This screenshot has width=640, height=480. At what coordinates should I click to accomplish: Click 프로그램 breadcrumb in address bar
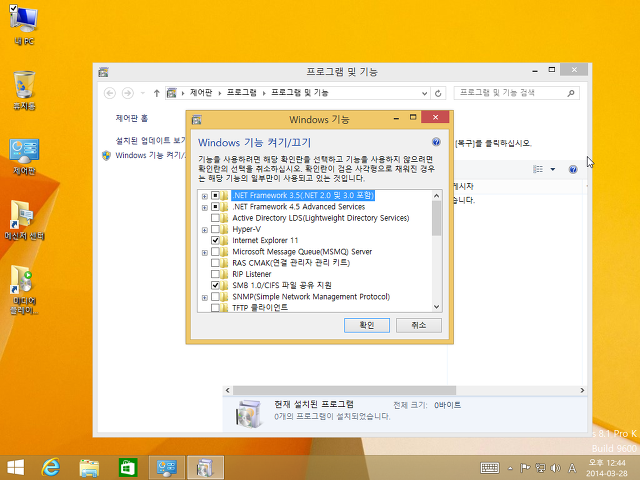tap(242, 93)
